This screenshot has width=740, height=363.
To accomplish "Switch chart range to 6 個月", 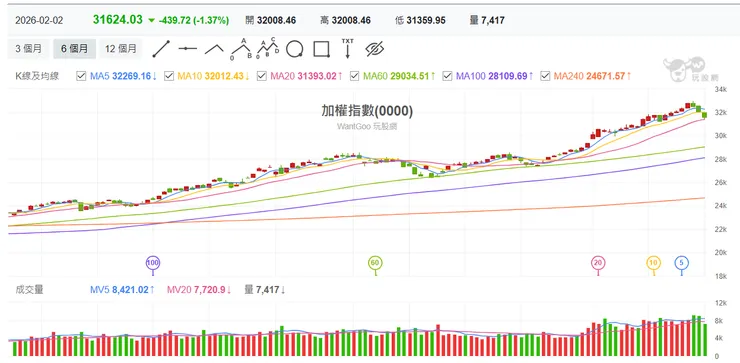I will coord(75,49).
